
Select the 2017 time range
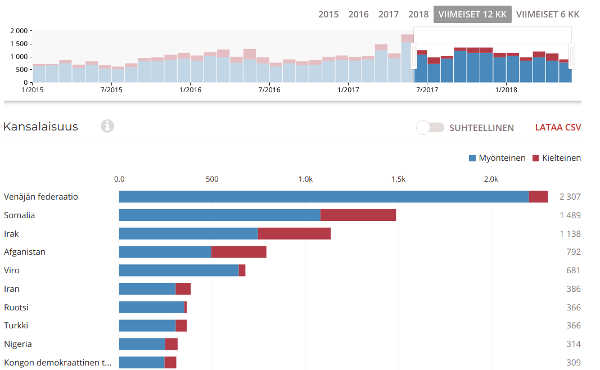(388, 15)
